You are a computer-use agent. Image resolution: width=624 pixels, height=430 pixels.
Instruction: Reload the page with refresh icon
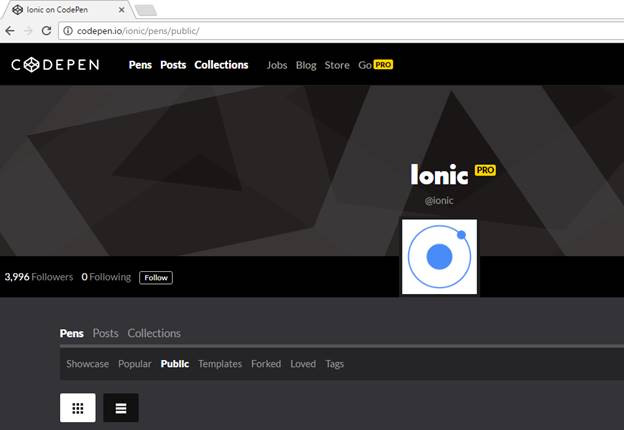(x=47, y=31)
